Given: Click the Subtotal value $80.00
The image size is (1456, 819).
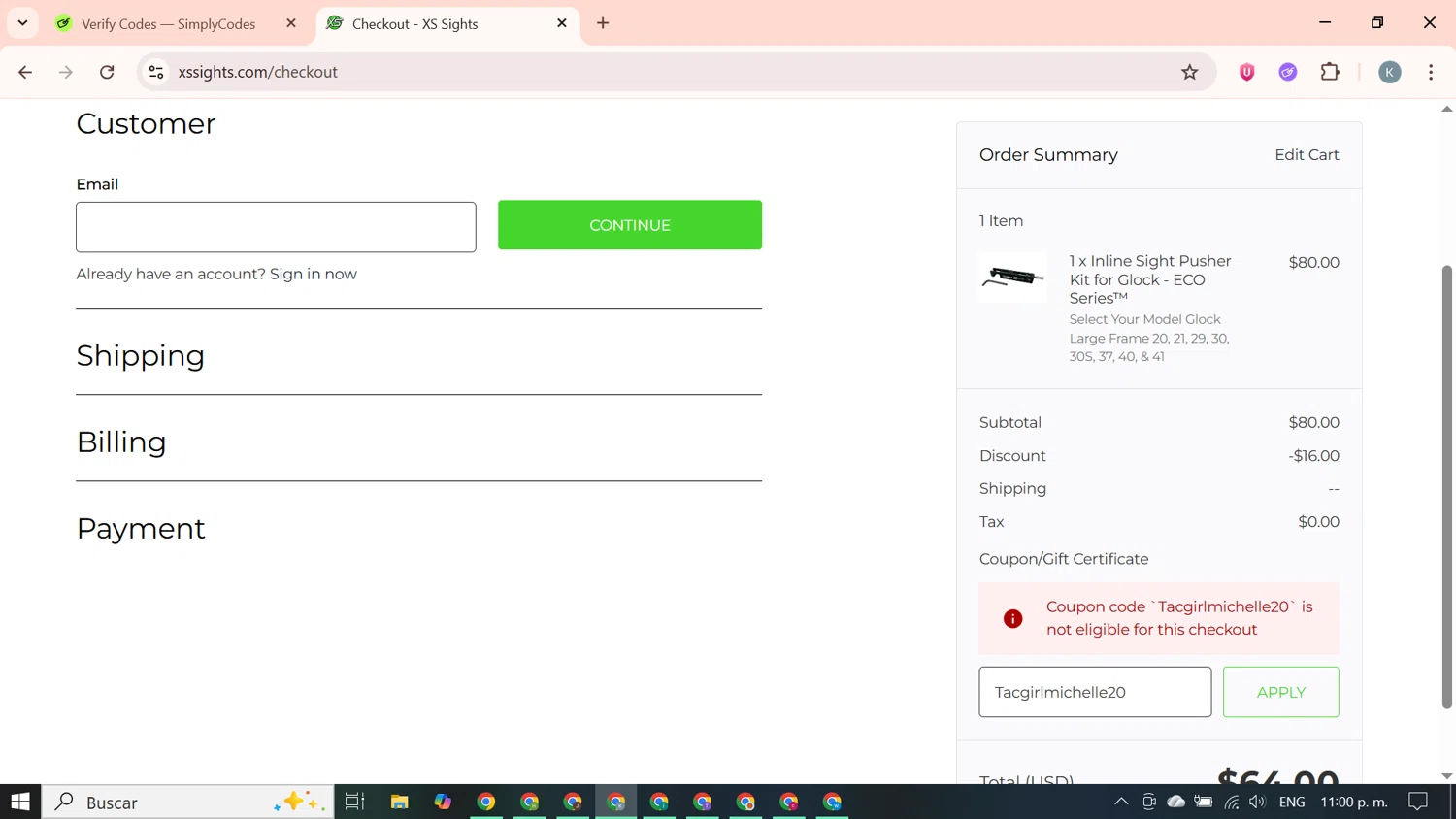Looking at the screenshot, I should coord(1313,423).
